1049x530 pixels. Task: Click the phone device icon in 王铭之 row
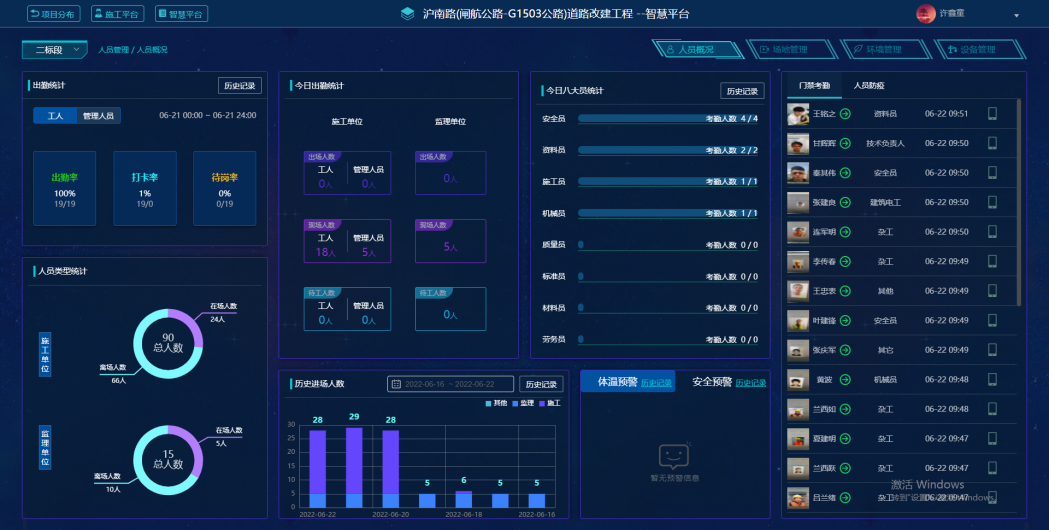(992, 114)
